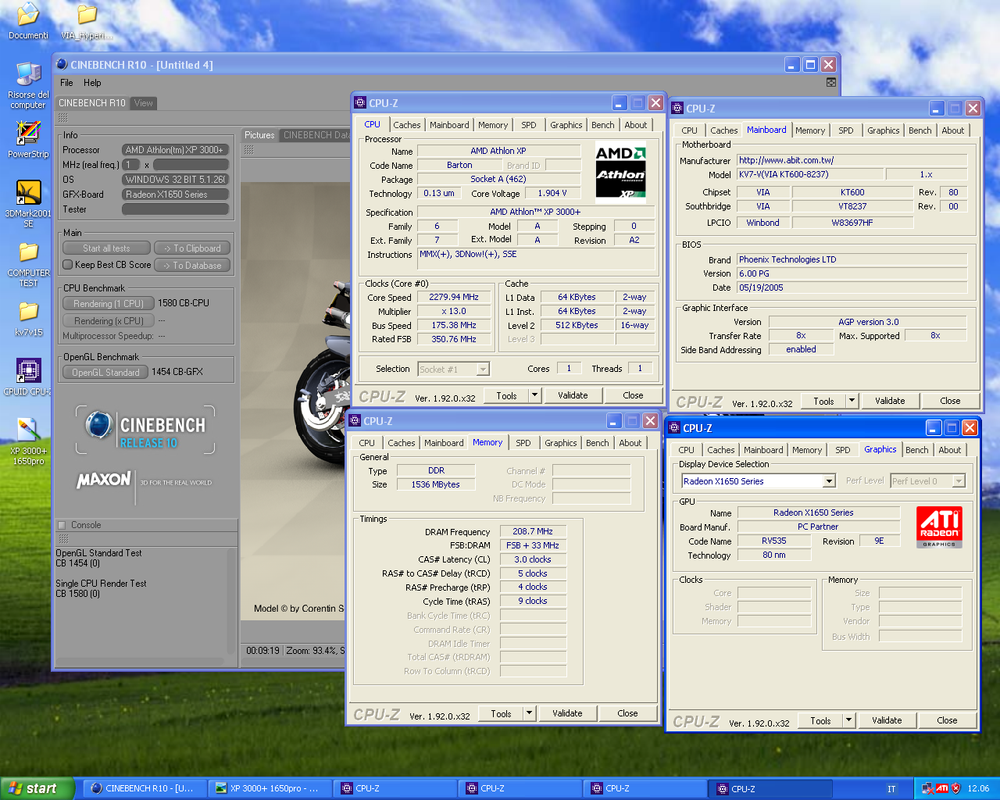1000x800 pixels.
Task: Switch to Caches tab in CPU window
Action: pos(407,125)
